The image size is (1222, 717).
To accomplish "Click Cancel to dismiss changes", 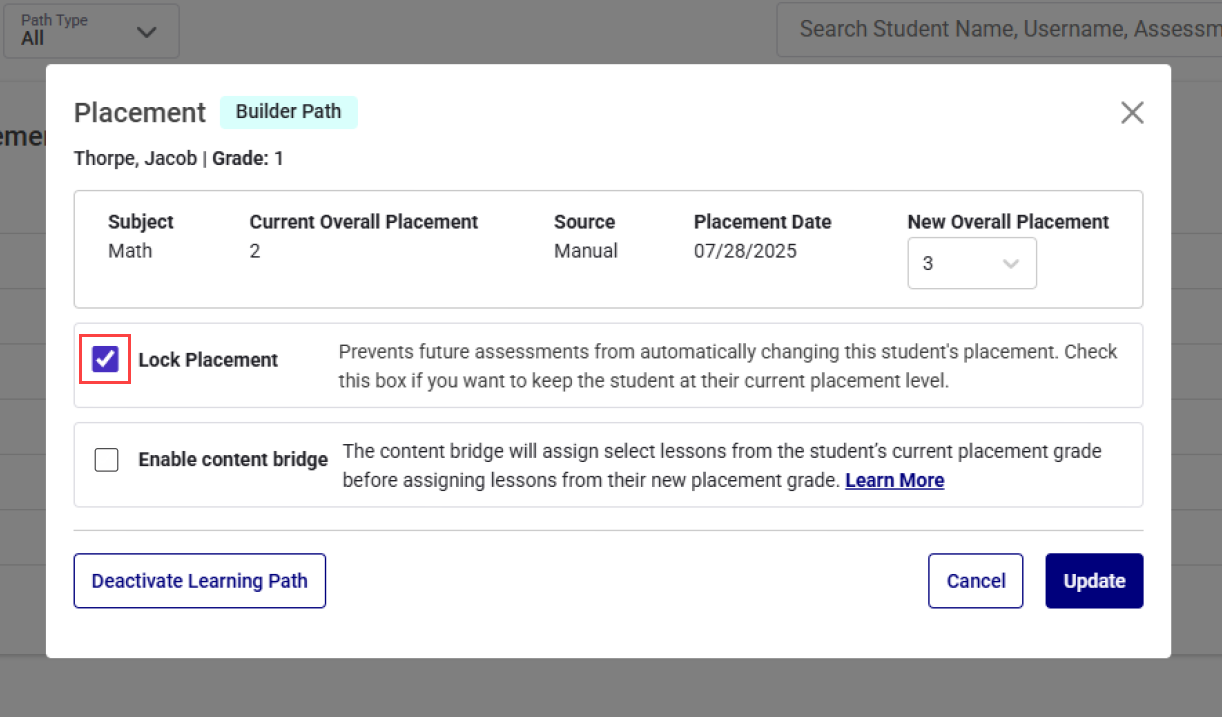I will tap(975, 580).
